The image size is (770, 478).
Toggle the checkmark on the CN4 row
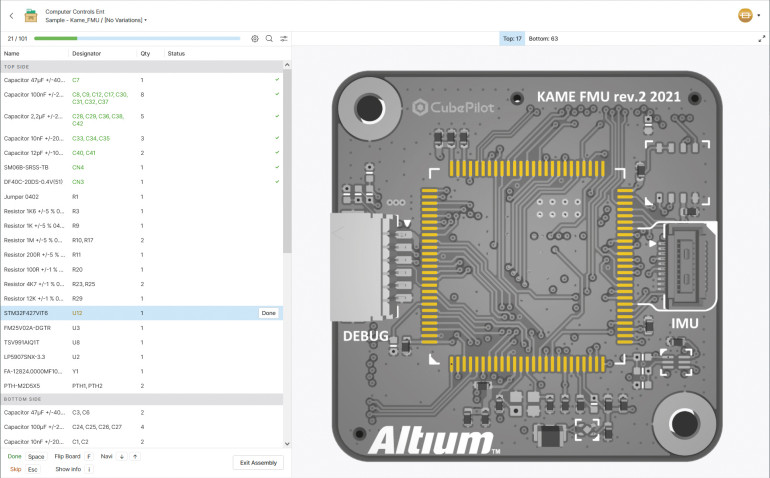pyautogui.click(x=277, y=167)
